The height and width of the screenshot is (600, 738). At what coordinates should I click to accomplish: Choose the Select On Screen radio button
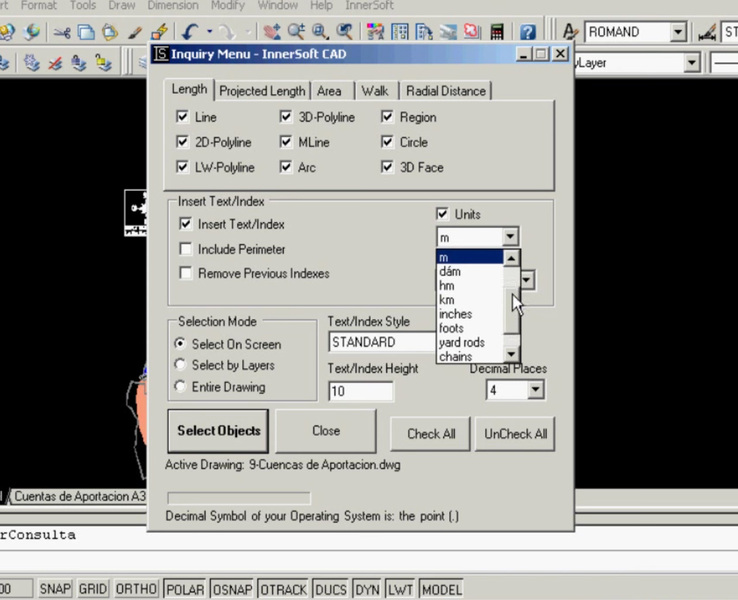(x=180, y=344)
